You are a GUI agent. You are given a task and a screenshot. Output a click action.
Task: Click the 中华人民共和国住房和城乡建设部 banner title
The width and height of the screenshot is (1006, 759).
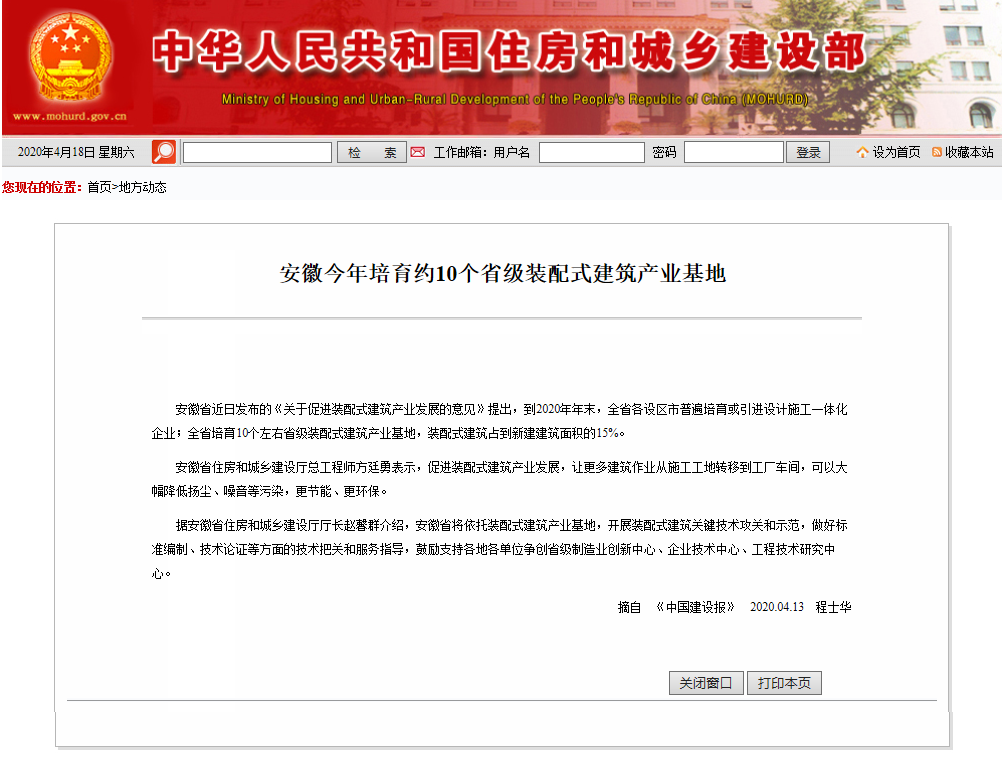pyautogui.click(x=509, y=51)
